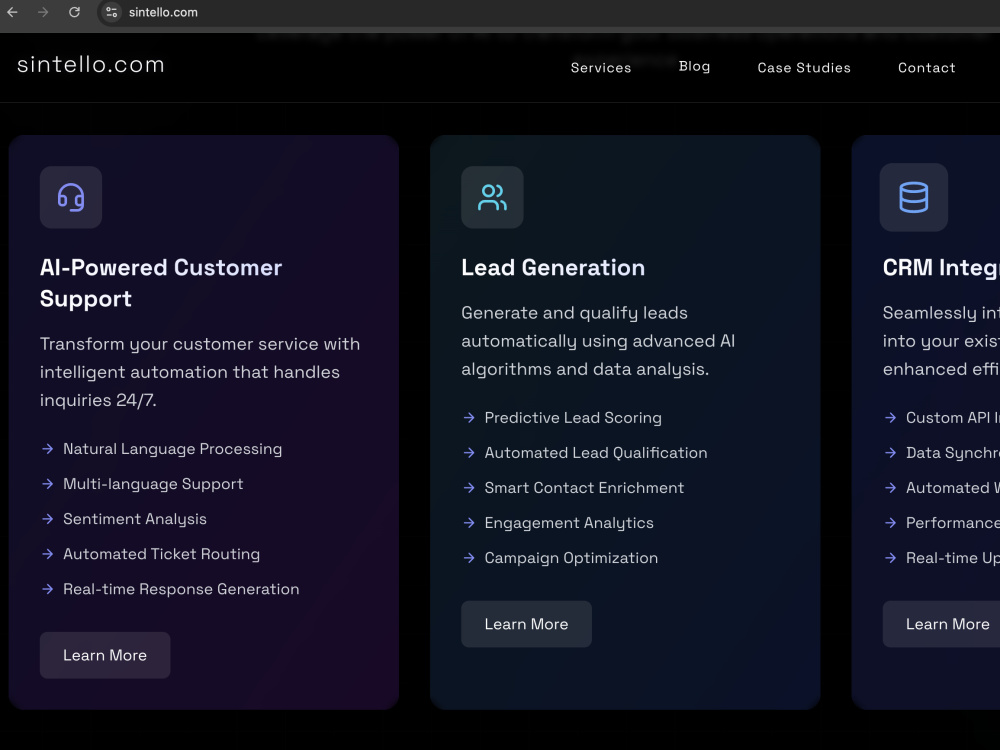The height and width of the screenshot is (750, 1000).
Task: Click arrow beside Custom API item
Action: click(x=891, y=418)
